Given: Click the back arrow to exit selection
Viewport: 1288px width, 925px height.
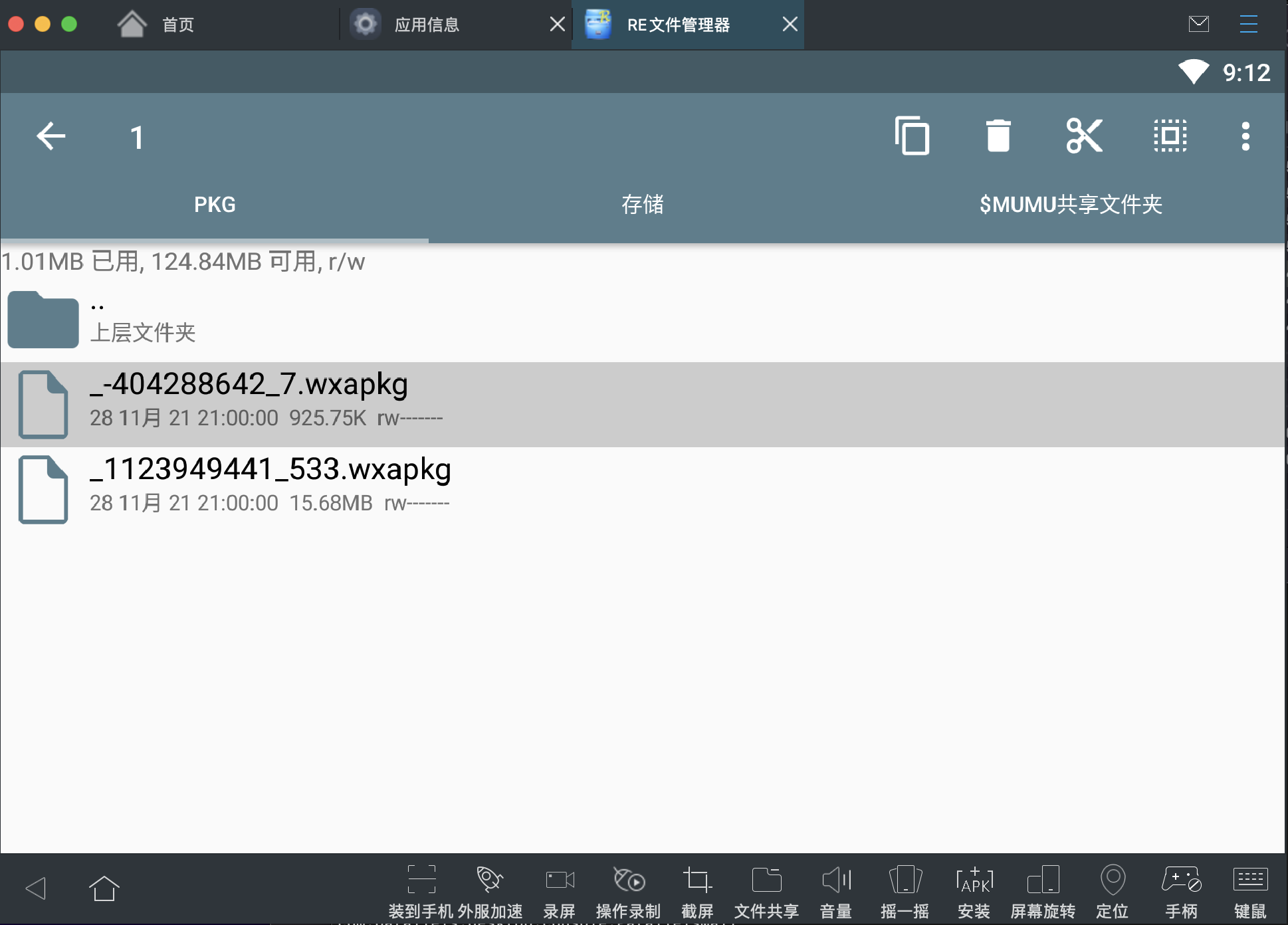Looking at the screenshot, I should [51, 136].
